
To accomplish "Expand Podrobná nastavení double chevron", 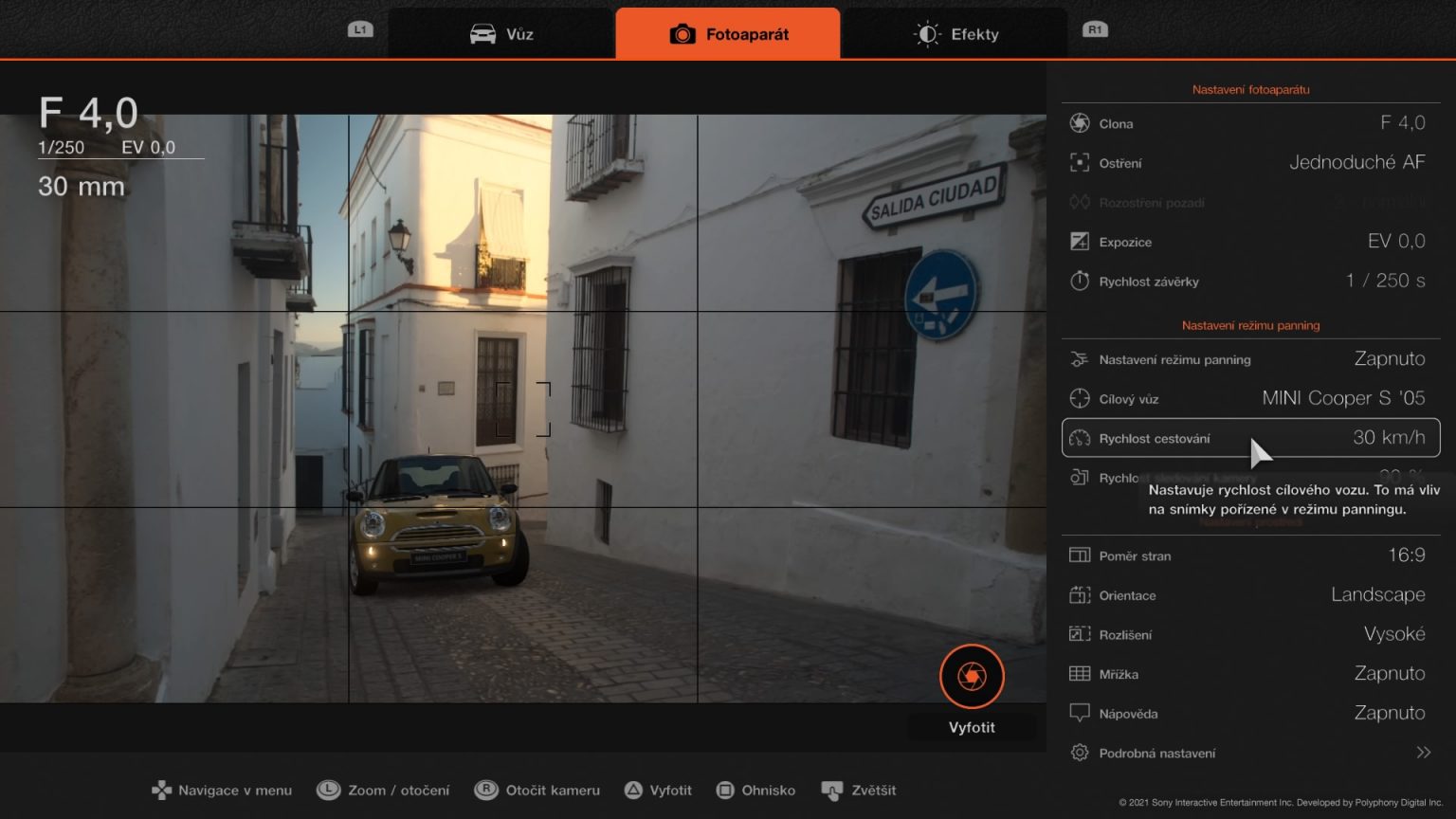I will tap(1423, 753).
